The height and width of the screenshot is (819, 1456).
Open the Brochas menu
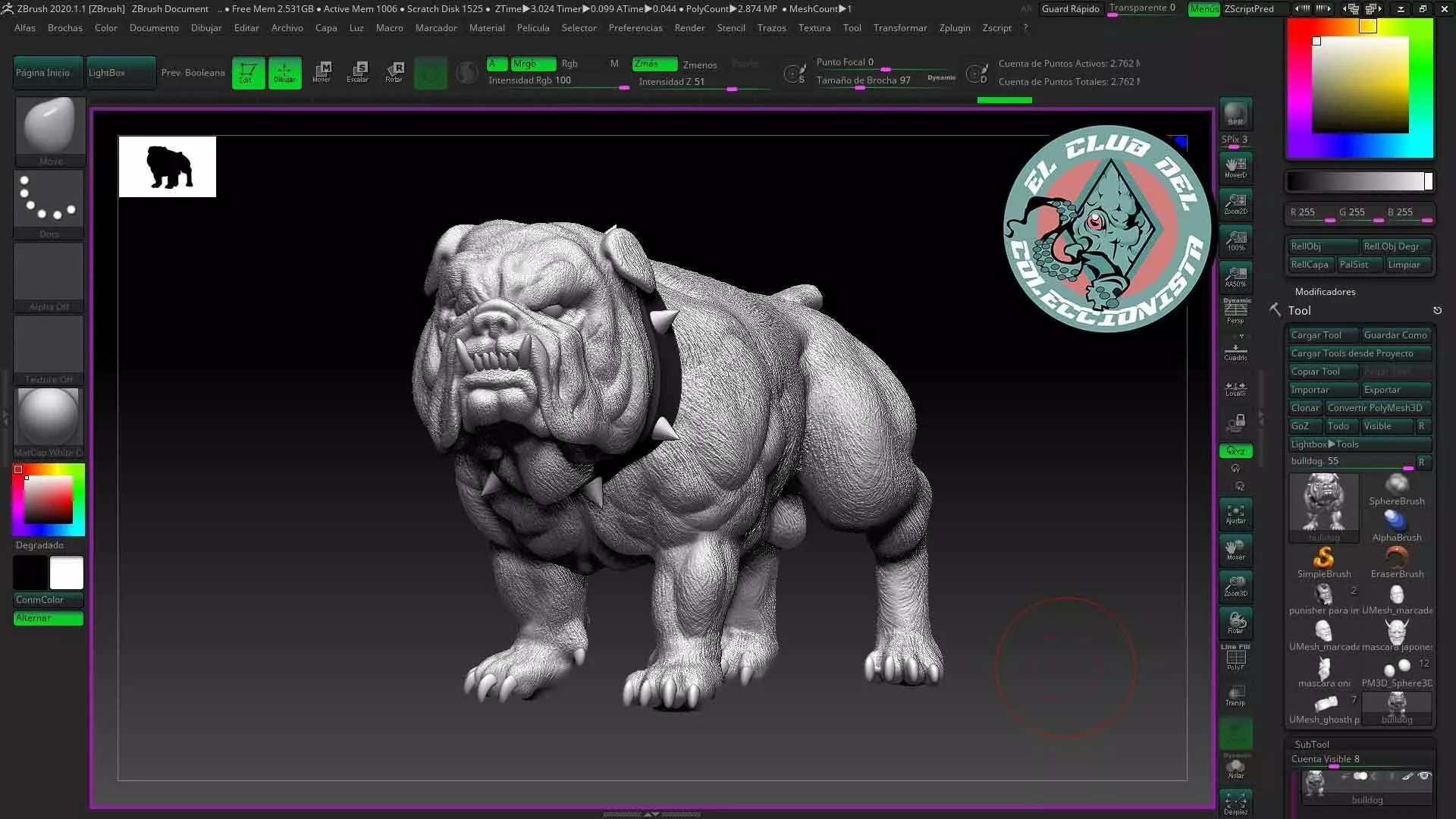(64, 27)
